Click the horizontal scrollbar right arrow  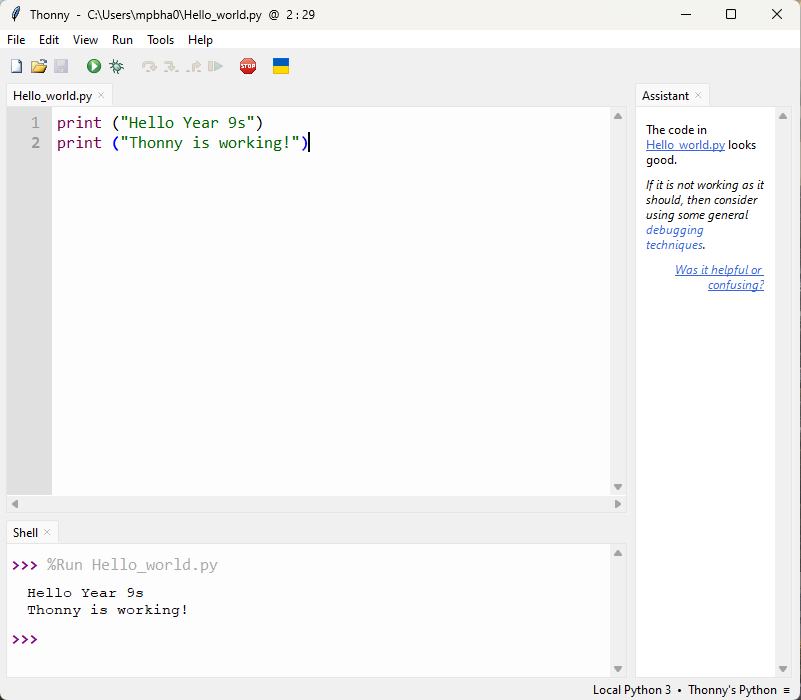(x=617, y=504)
